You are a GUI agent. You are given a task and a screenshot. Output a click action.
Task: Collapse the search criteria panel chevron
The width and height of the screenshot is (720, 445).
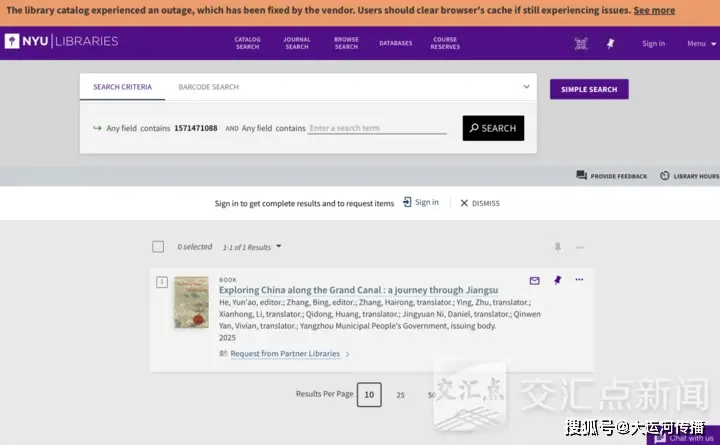point(526,87)
